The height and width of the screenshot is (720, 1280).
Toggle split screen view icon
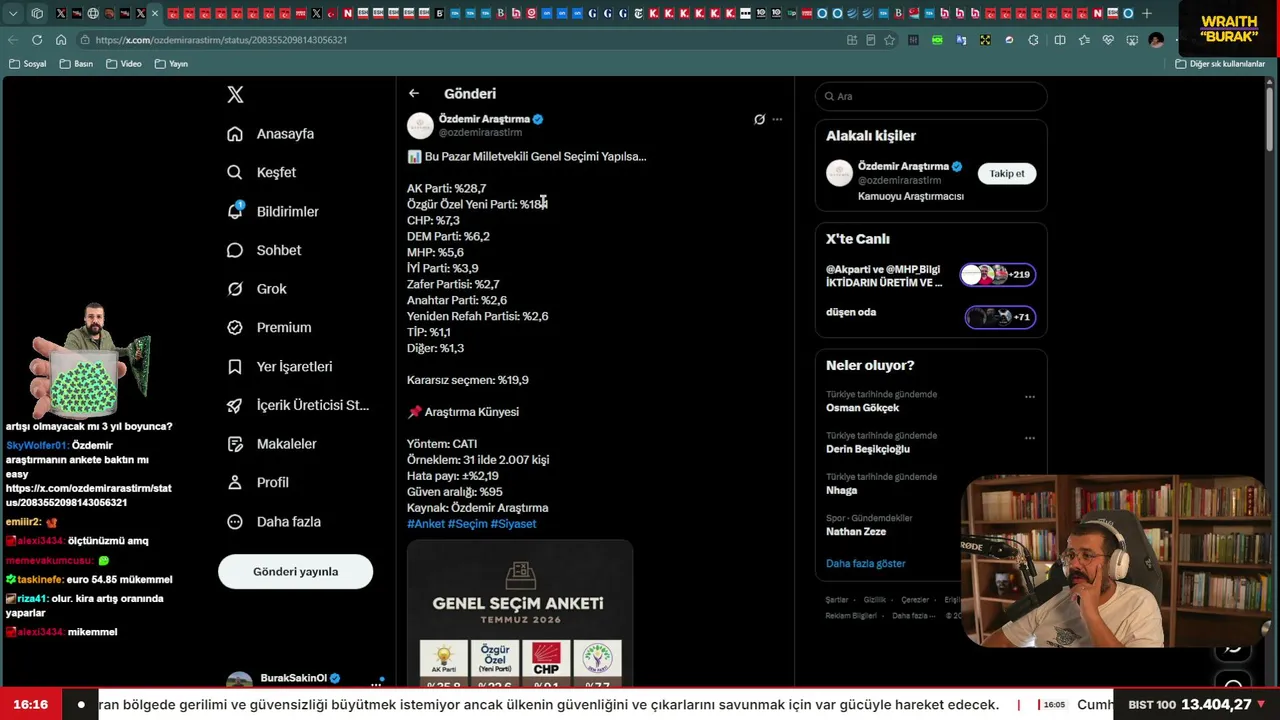[1059, 40]
